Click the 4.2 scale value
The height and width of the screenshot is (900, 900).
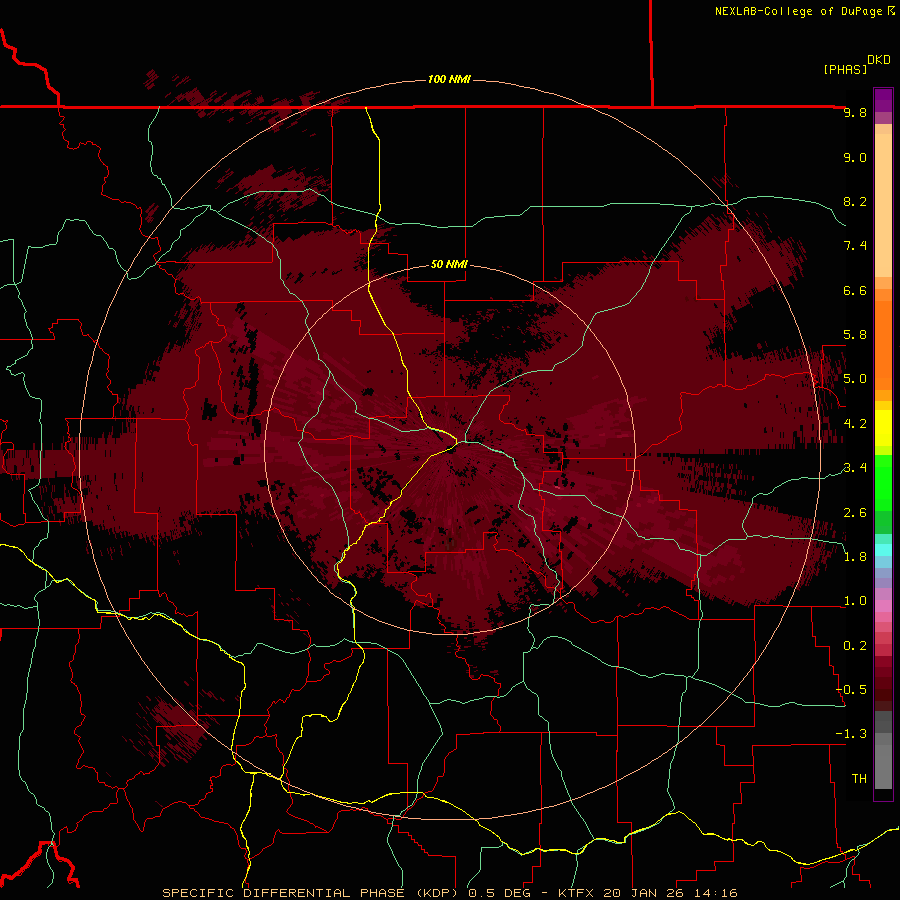[x=855, y=424]
